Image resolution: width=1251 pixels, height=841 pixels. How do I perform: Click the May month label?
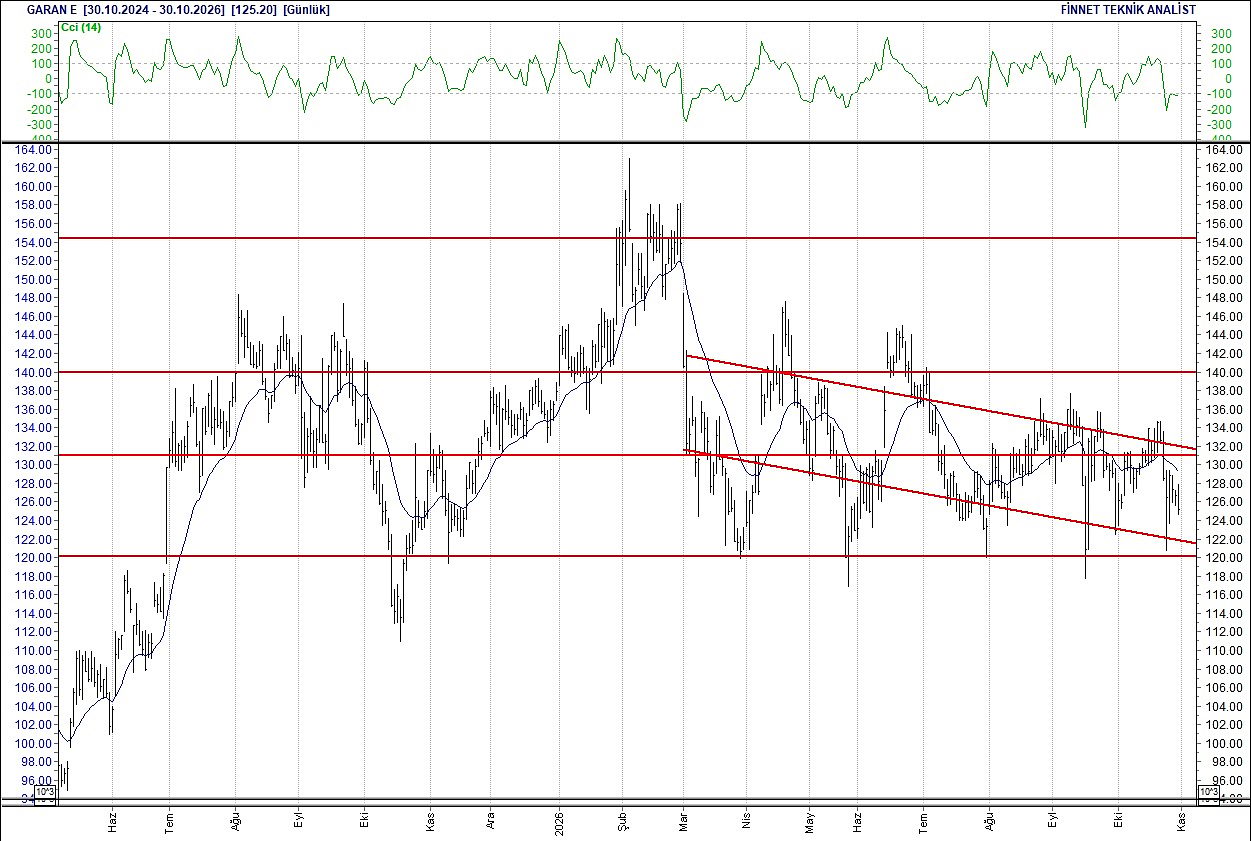click(810, 822)
